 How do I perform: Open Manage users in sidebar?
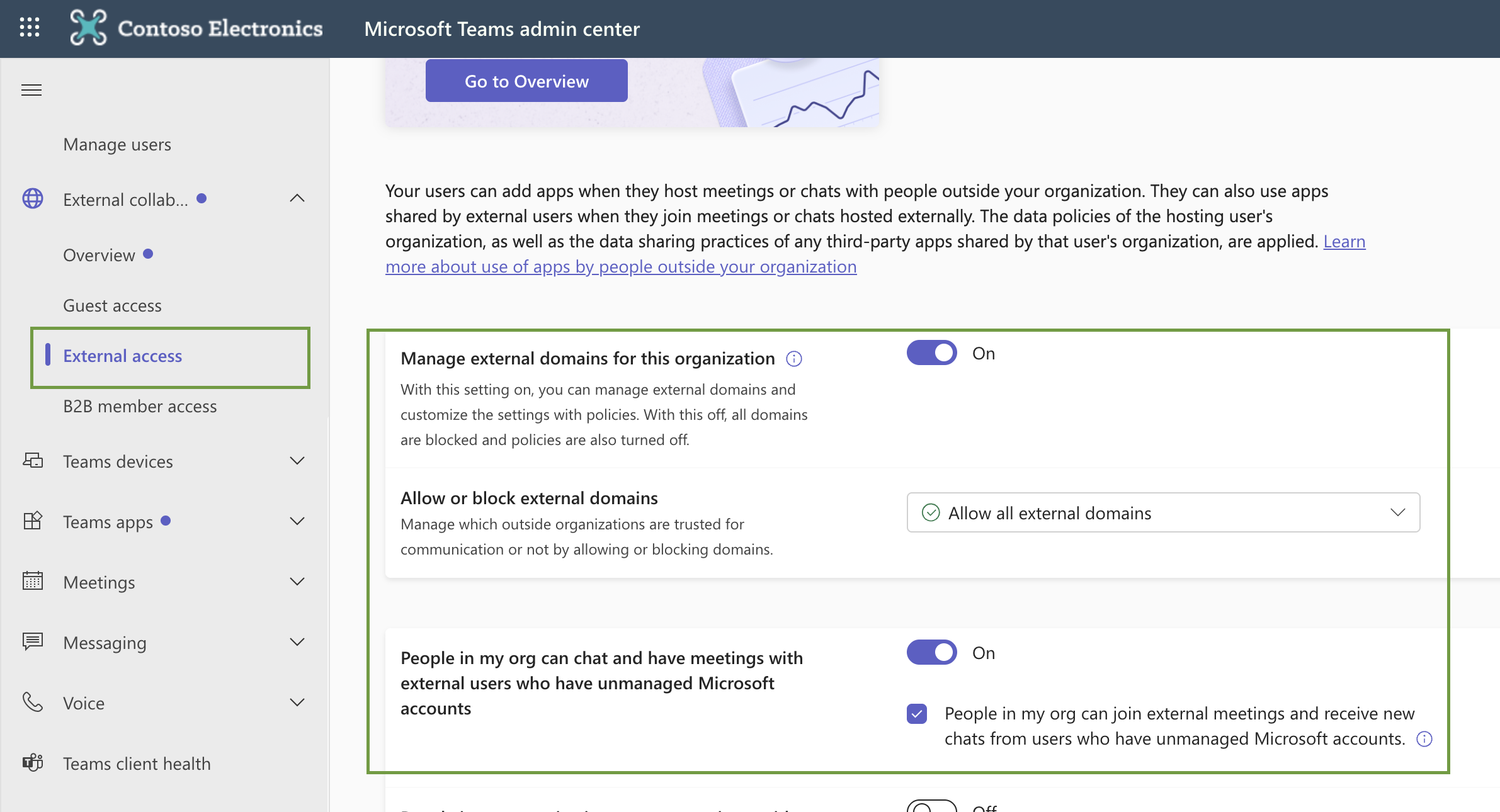coord(117,145)
